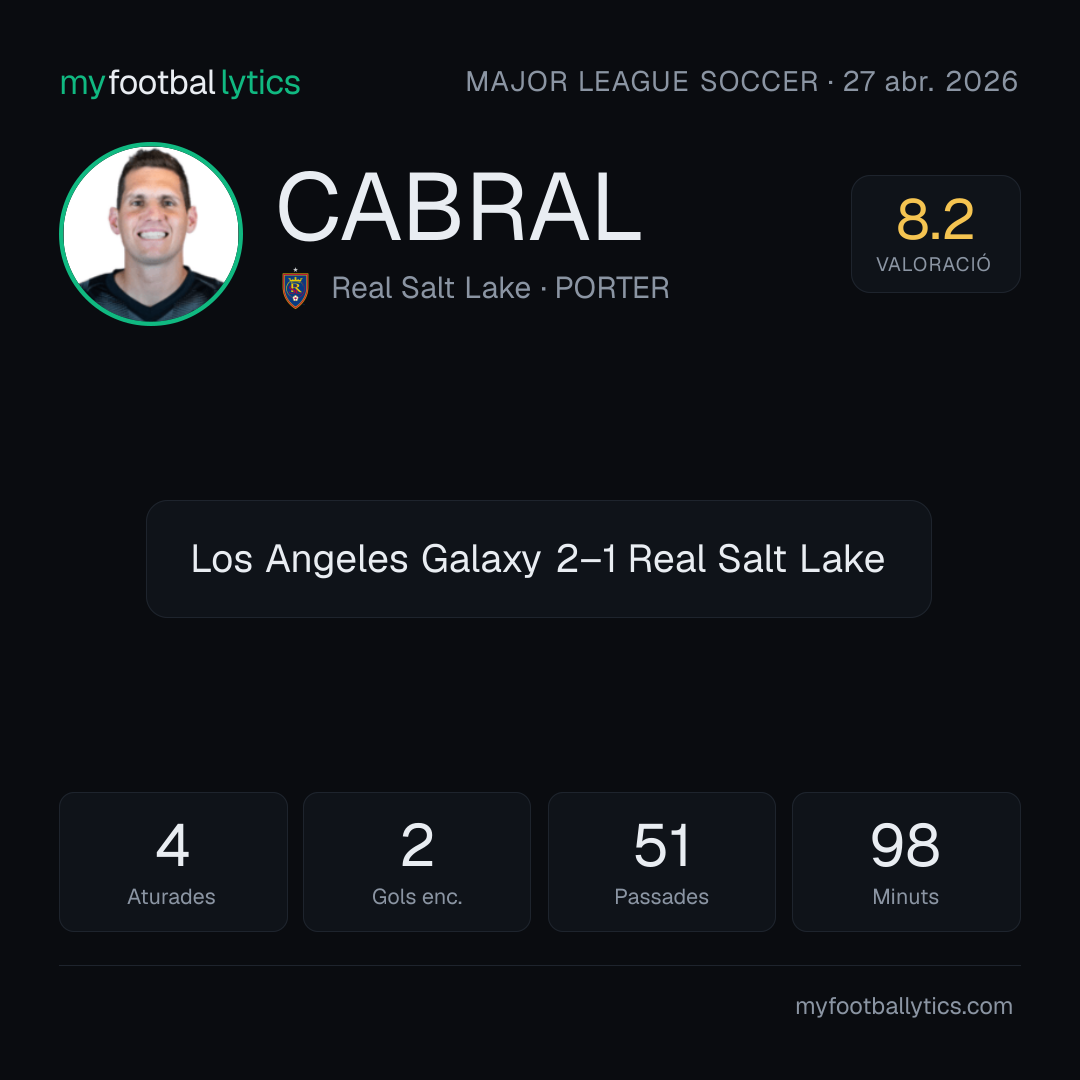Click the number 51 passes value

coord(661,845)
